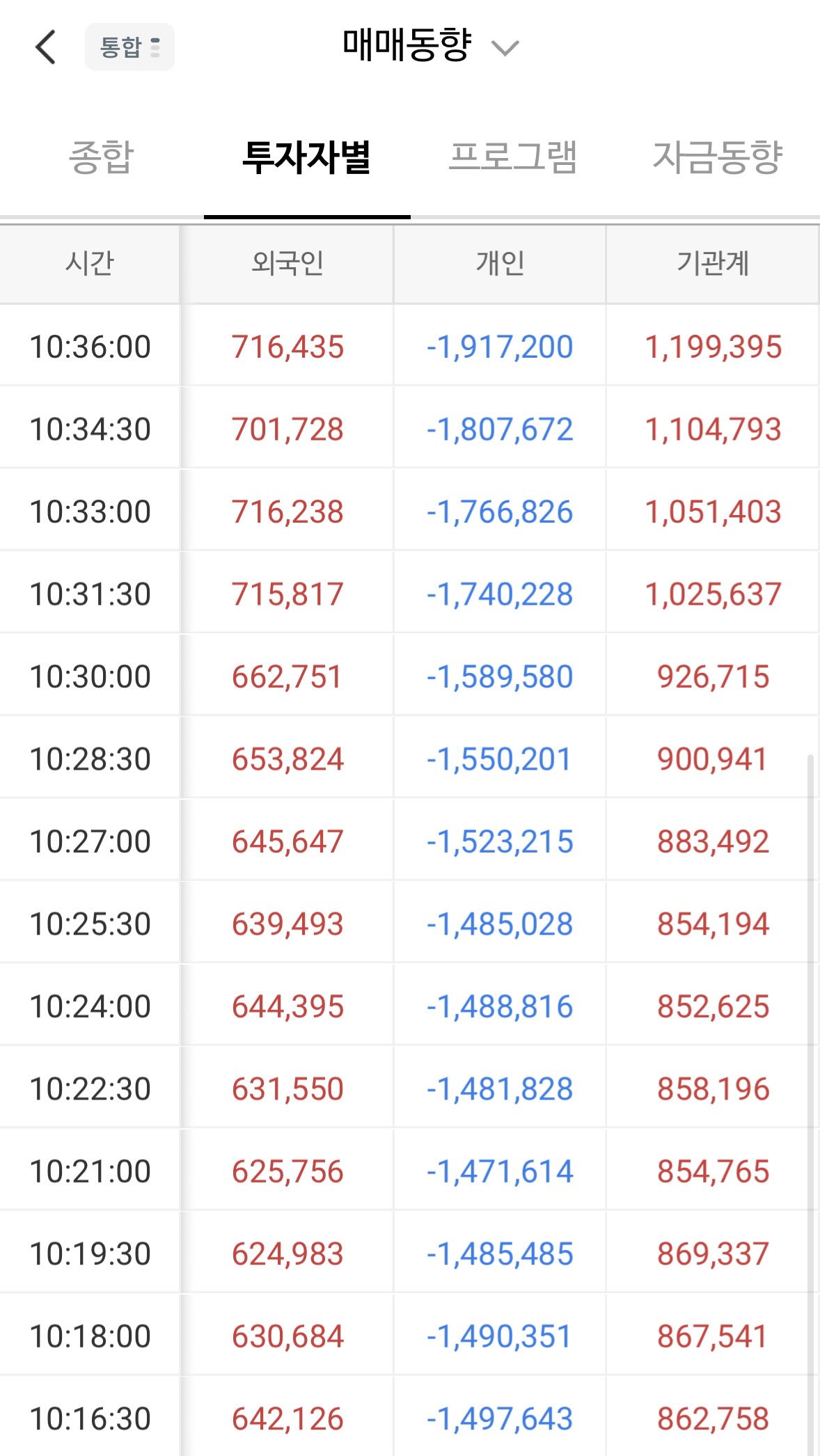Screen dimensions: 820x1456
Task: Open the 통합 market selector button
Action: pyautogui.click(x=129, y=47)
